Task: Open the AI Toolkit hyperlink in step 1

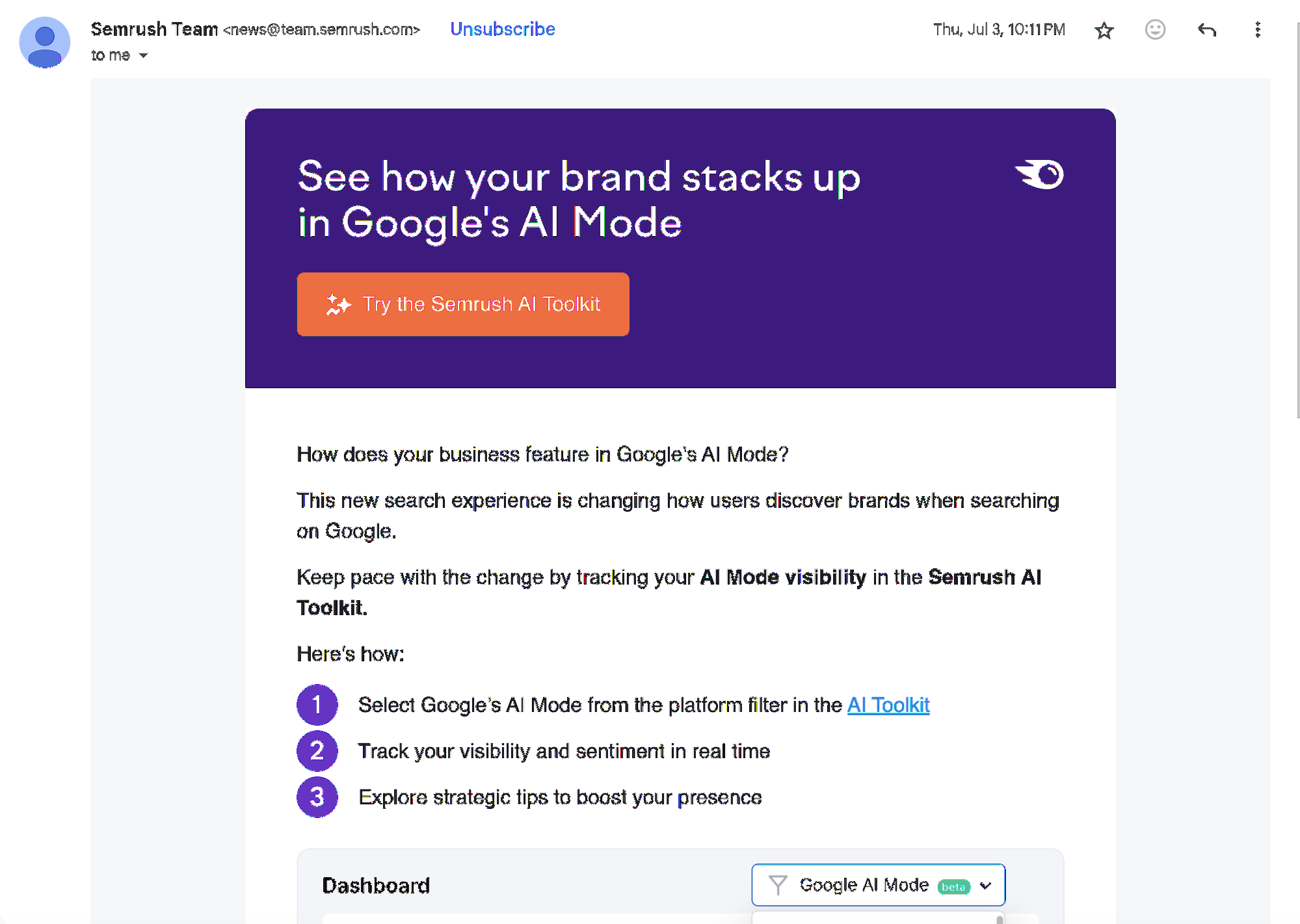Action: click(x=888, y=704)
